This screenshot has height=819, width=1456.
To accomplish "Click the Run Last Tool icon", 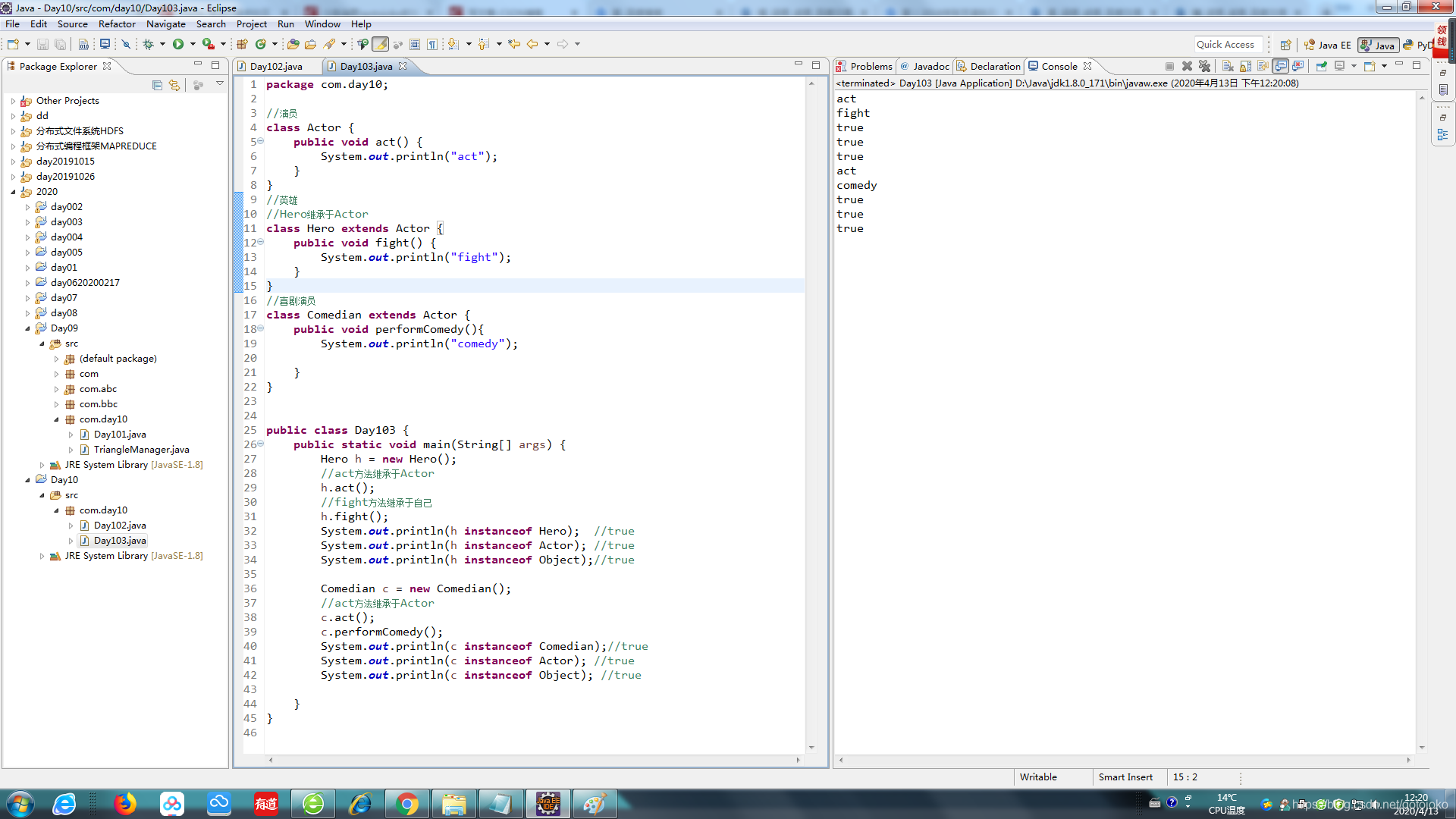I will 208,44.
